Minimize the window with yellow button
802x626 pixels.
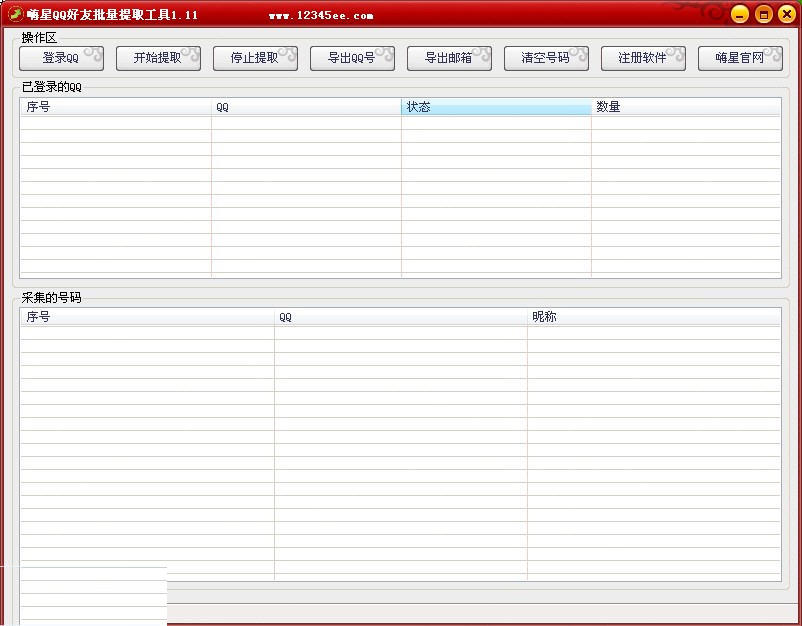click(740, 14)
